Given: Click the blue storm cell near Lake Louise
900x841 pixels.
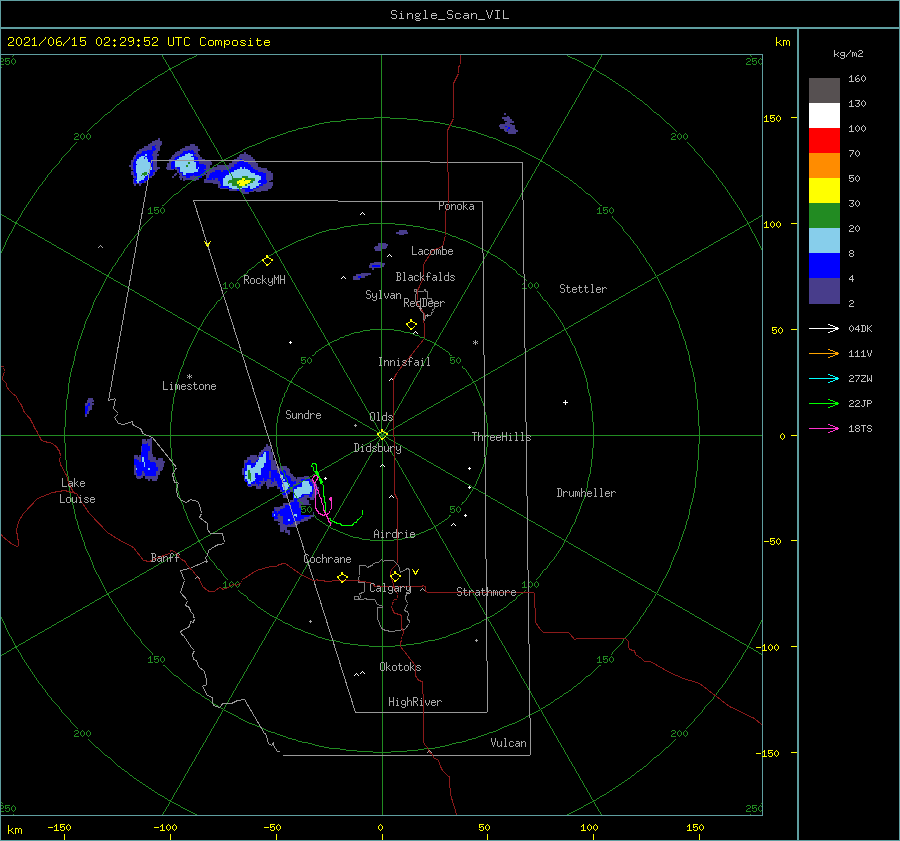Looking at the screenshot, I should click(148, 460).
